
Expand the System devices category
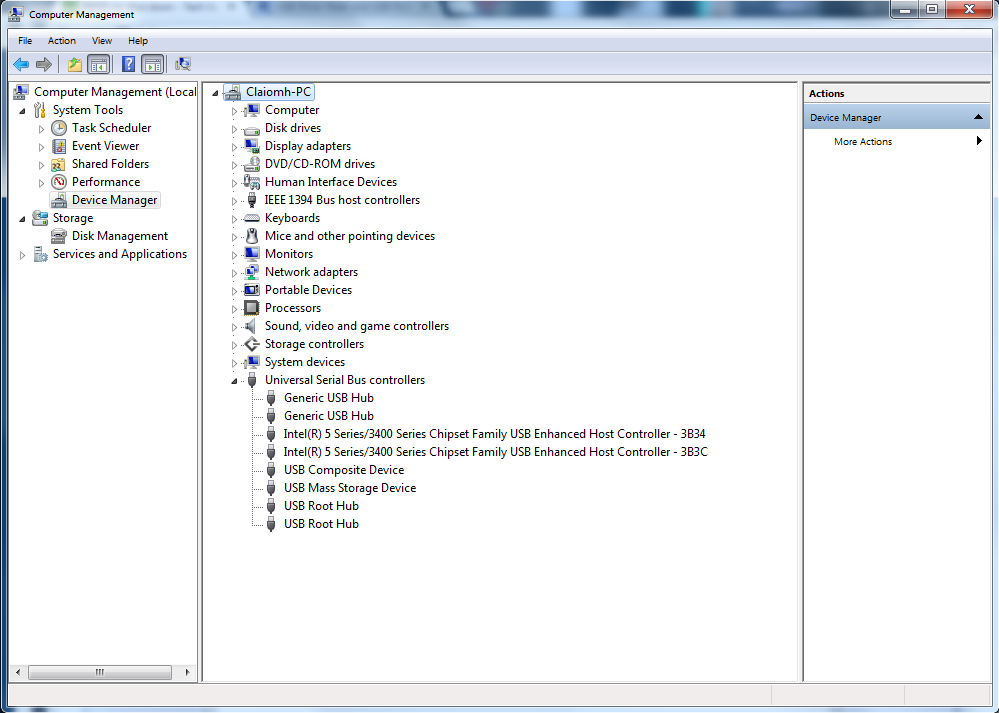(x=234, y=363)
